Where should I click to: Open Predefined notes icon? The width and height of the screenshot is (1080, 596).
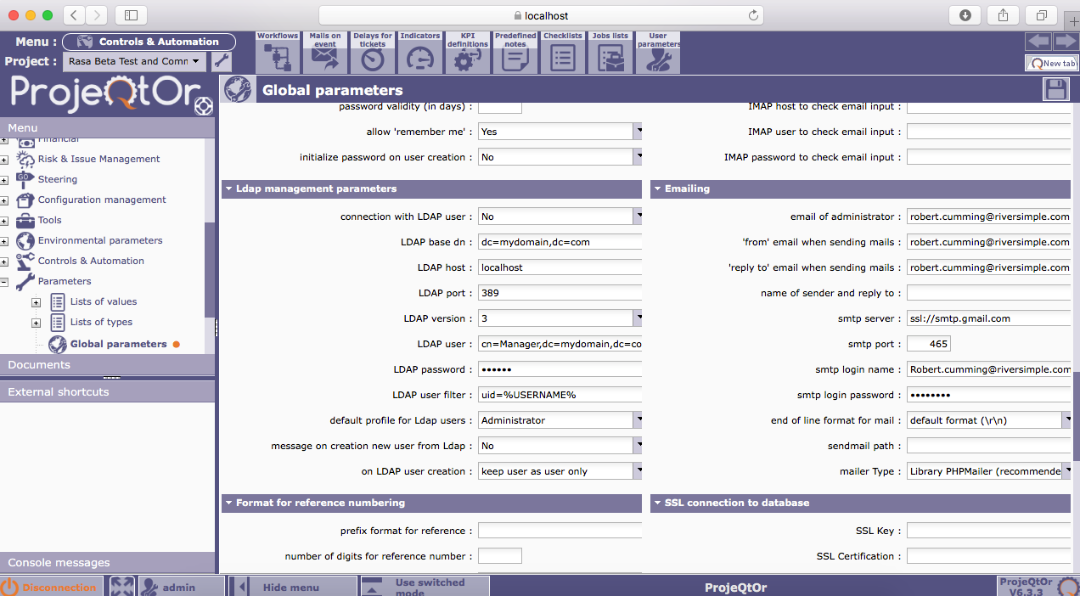click(515, 53)
